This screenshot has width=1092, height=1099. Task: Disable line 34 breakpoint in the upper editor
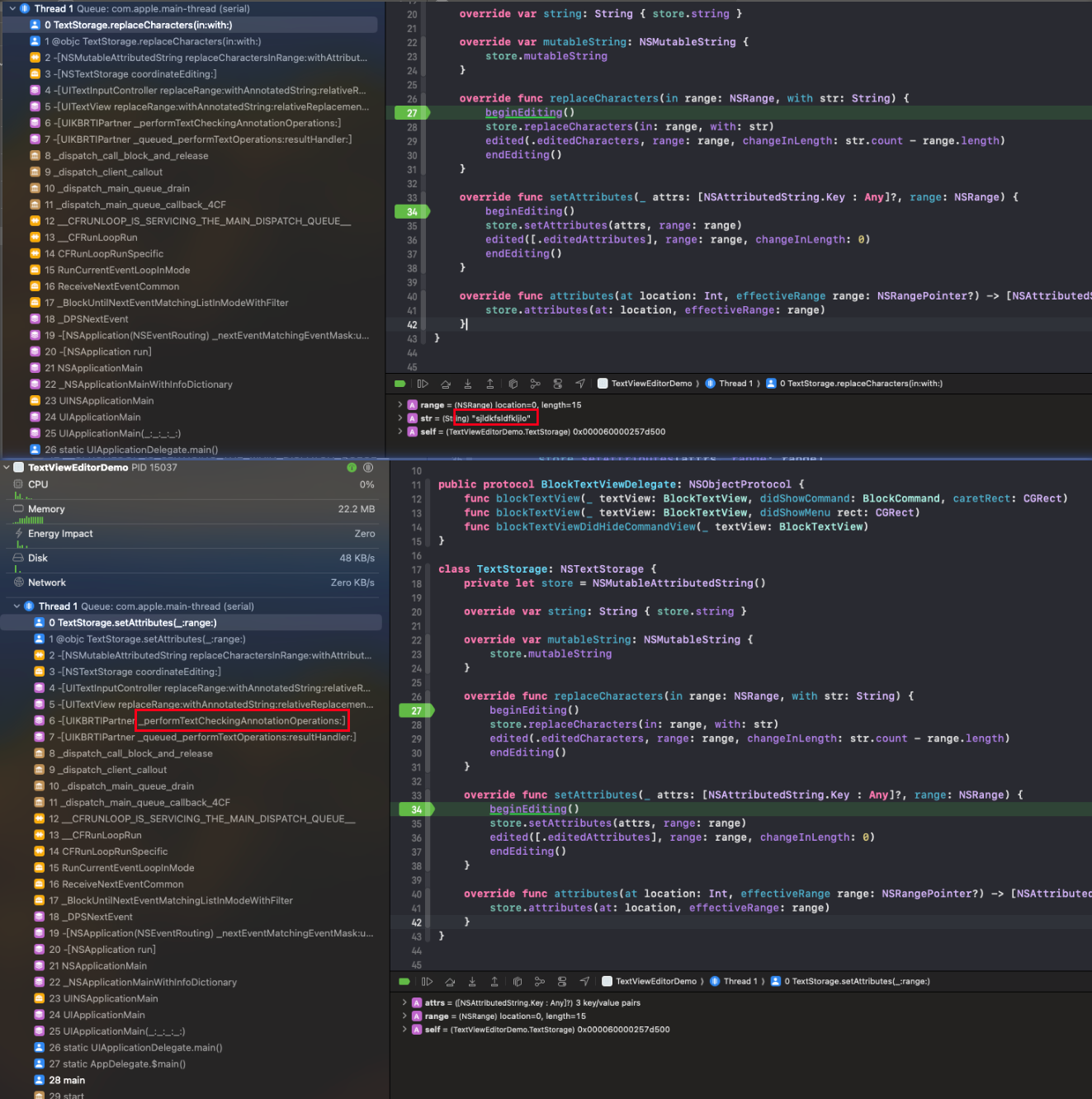[x=412, y=212]
